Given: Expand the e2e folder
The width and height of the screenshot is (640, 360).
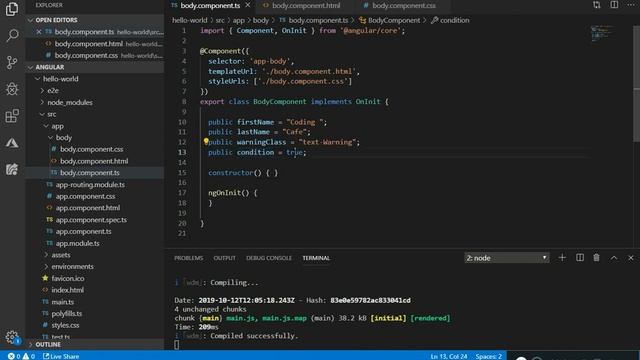Looking at the screenshot, I should tap(42, 91).
